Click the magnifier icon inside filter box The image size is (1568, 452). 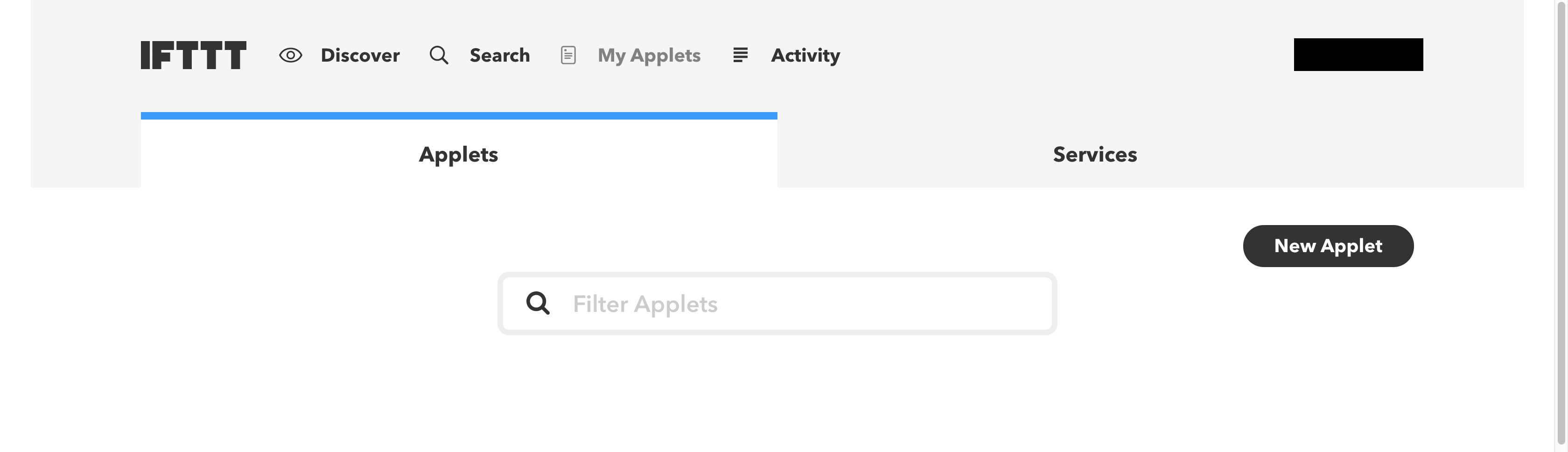click(x=538, y=303)
